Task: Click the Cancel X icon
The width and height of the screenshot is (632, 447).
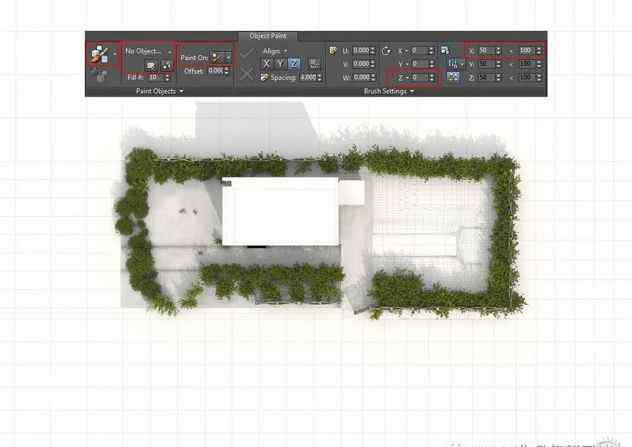Action: pos(247,74)
